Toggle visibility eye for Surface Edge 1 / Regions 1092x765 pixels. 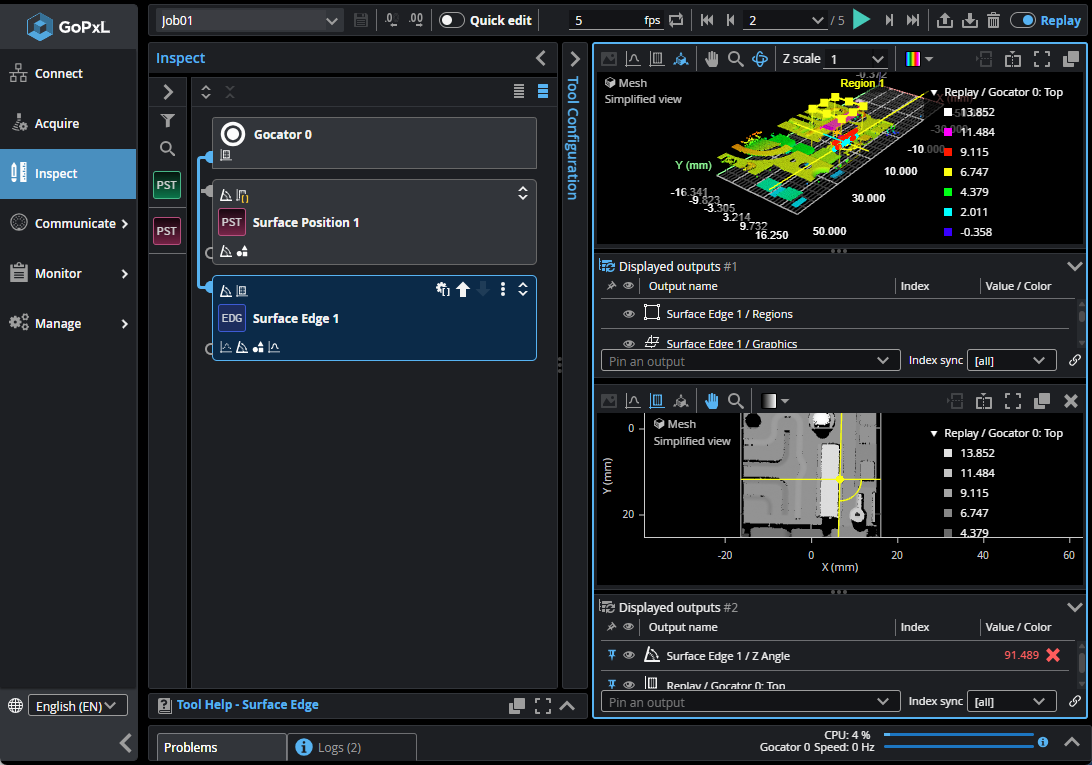tap(629, 314)
